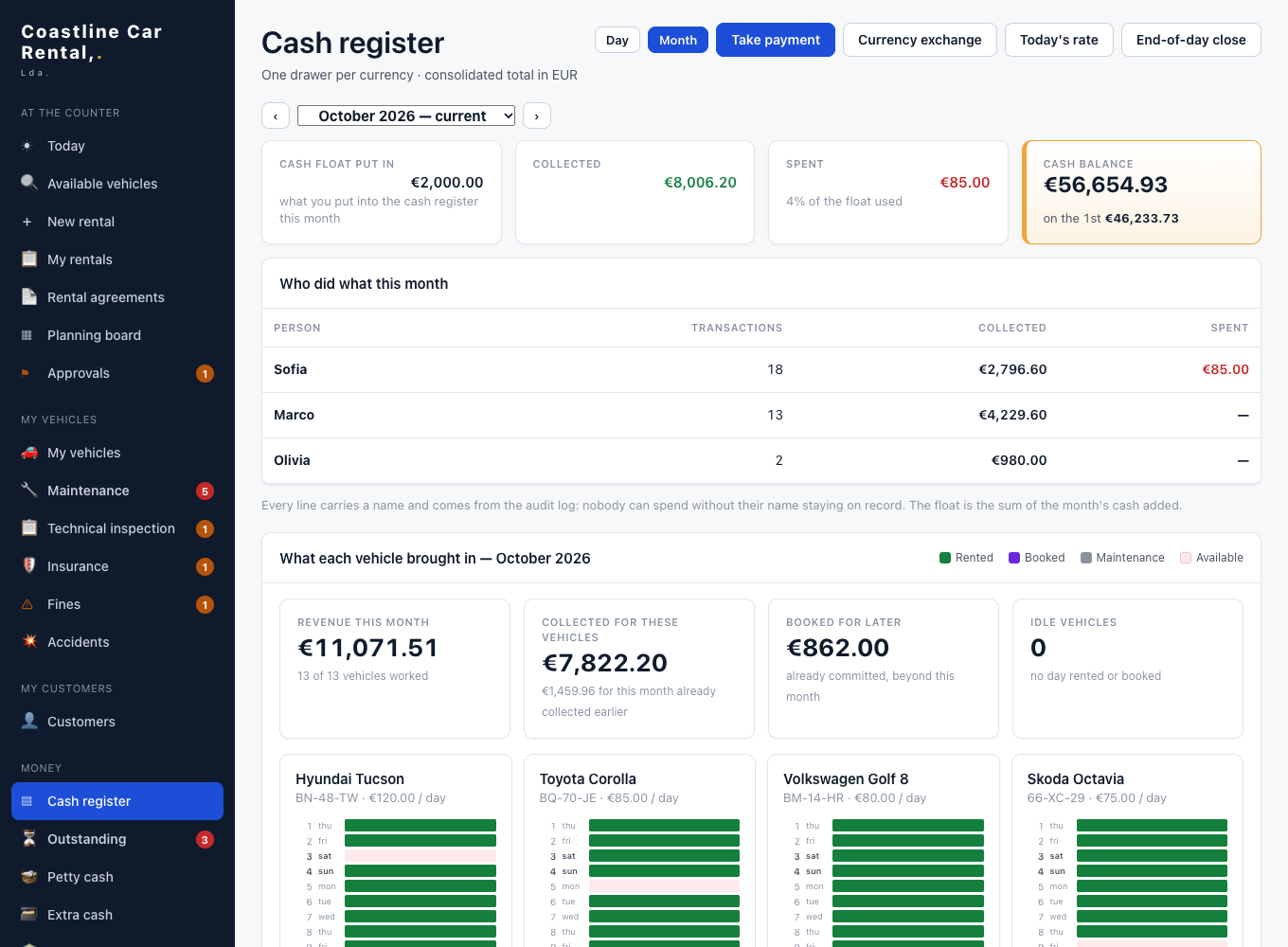Click the collision icon for Accidents
Image resolution: width=1288 pixels, height=947 pixels.
coord(28,641)
